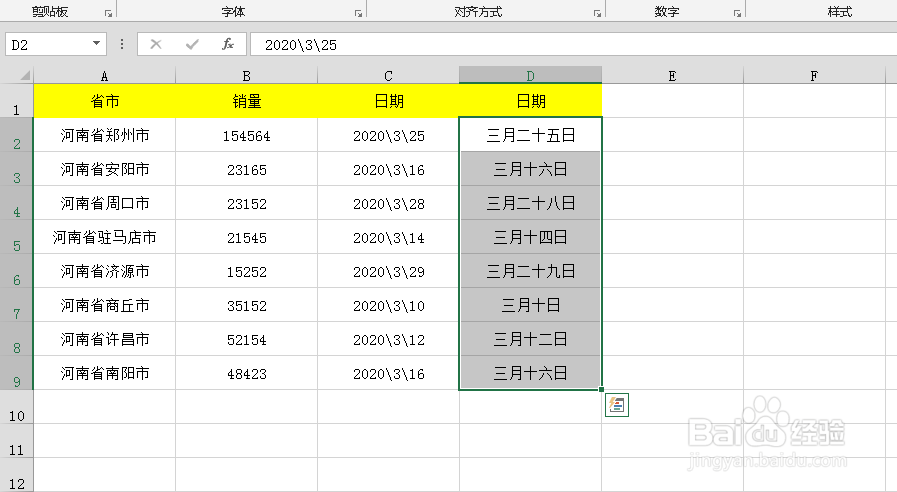The image size is (897, 492).
Task: Select column D header
Action: tap(530, 76)
